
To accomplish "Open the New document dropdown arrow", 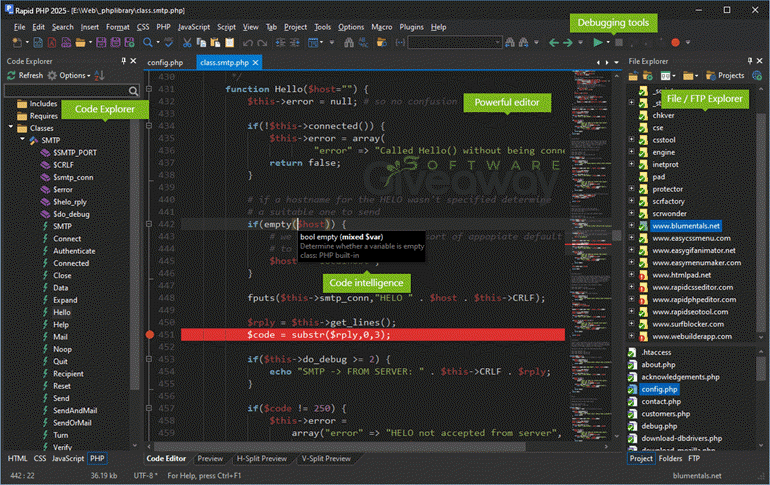I will click(x=27, y=43).
